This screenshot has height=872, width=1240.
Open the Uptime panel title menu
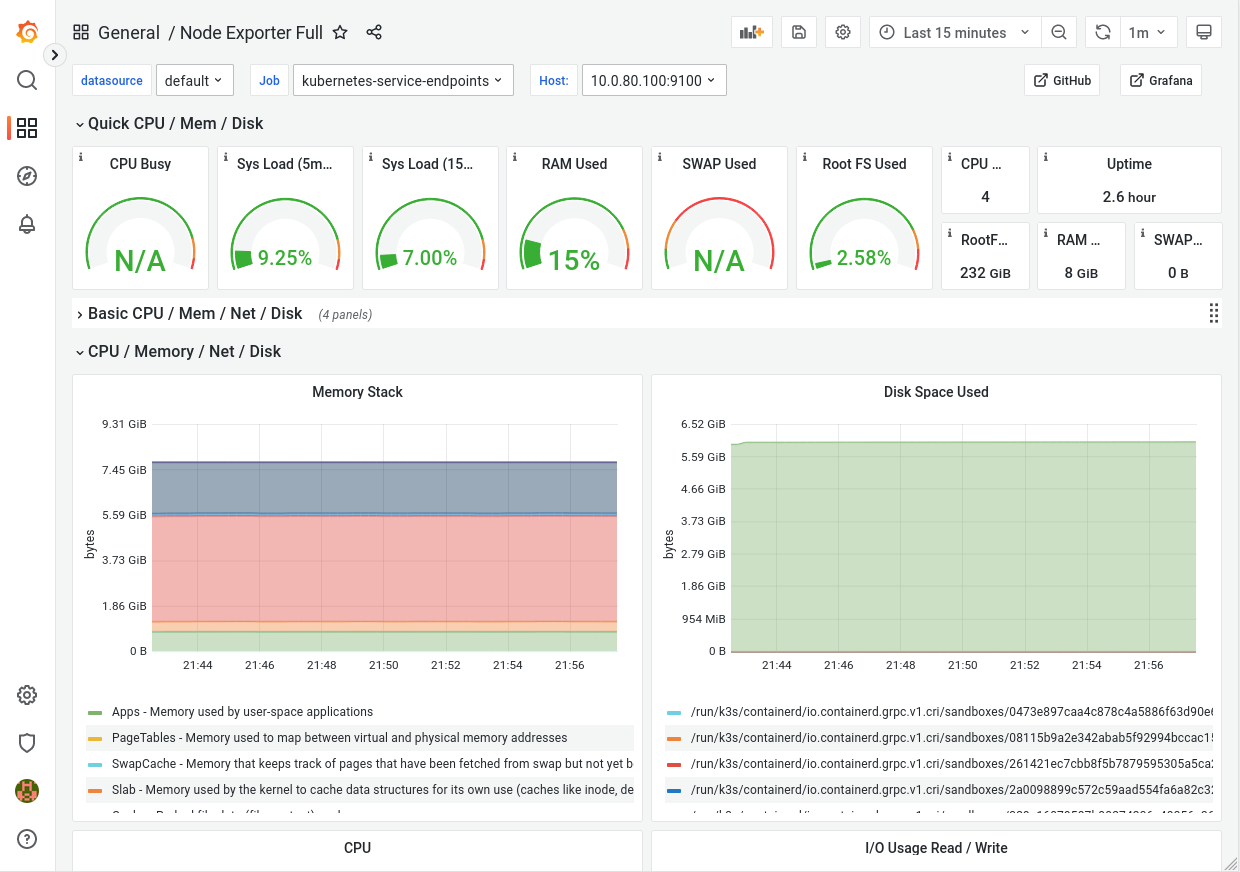pyautogui.click(x=1129, y=164)
